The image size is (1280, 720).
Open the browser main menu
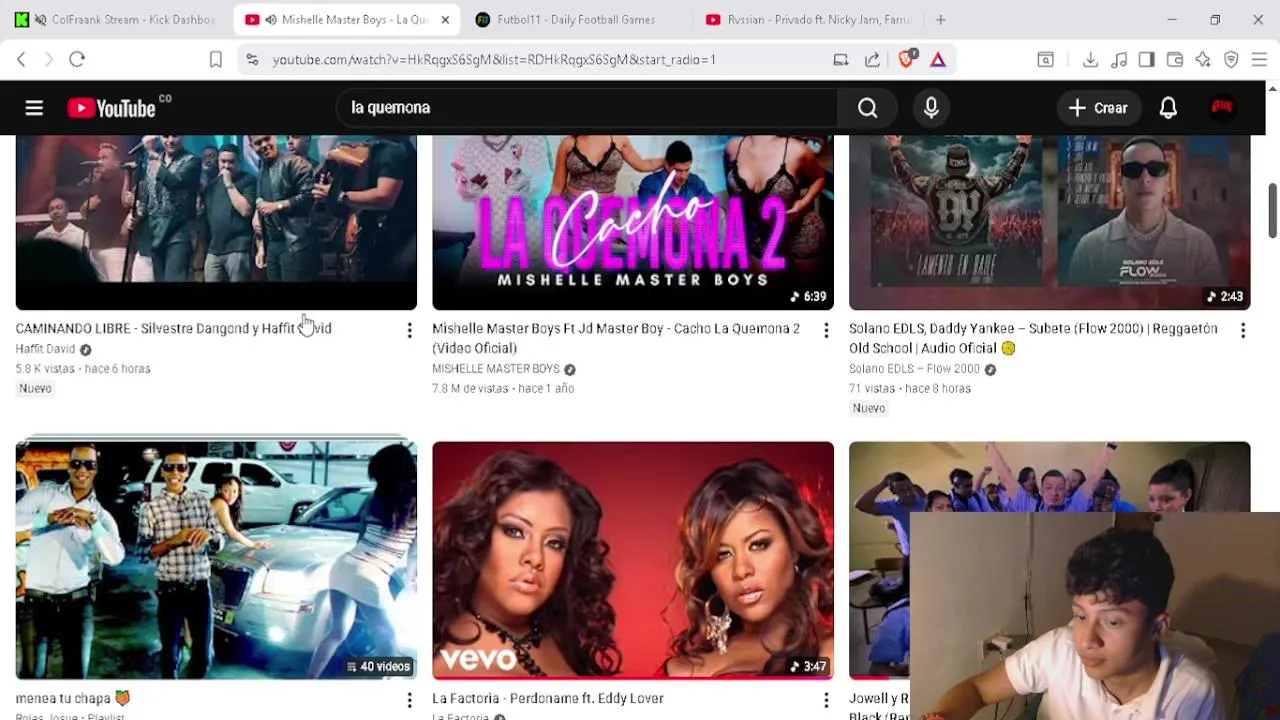pyautogui.click(x=1259, y=60)
